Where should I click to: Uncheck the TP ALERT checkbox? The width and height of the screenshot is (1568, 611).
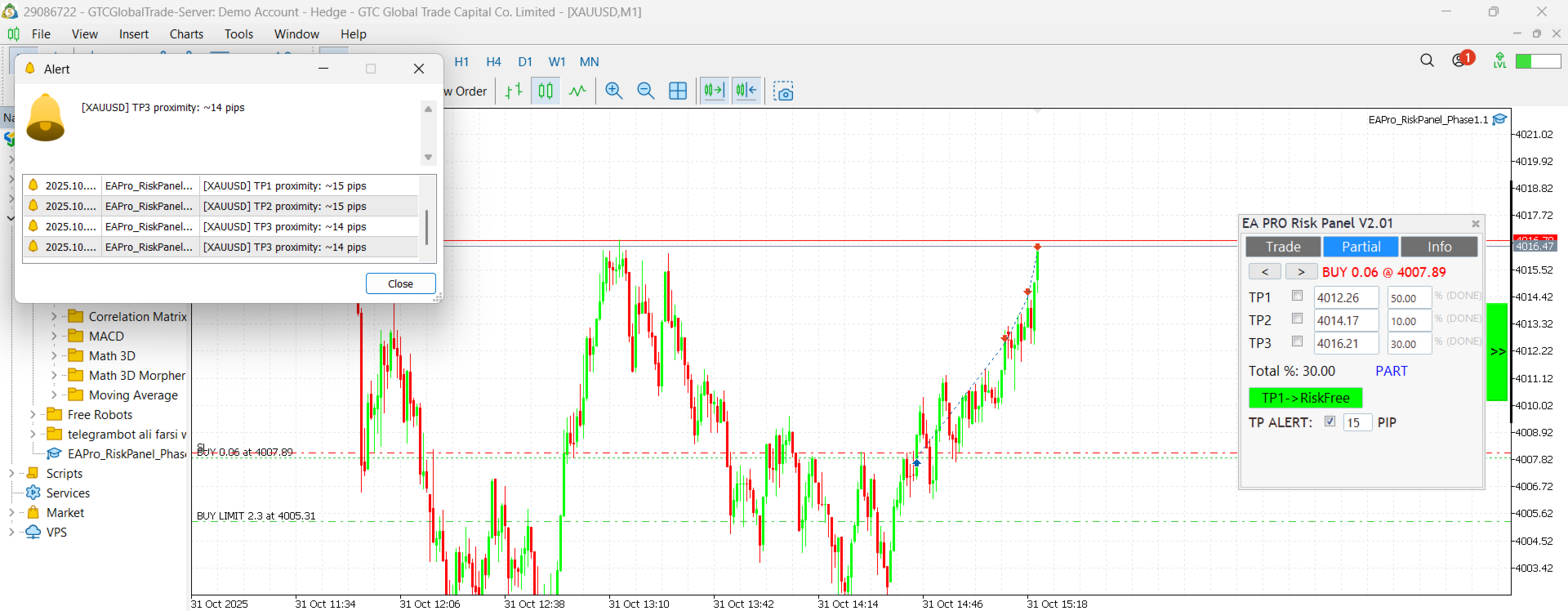(x=1330, y=421)
